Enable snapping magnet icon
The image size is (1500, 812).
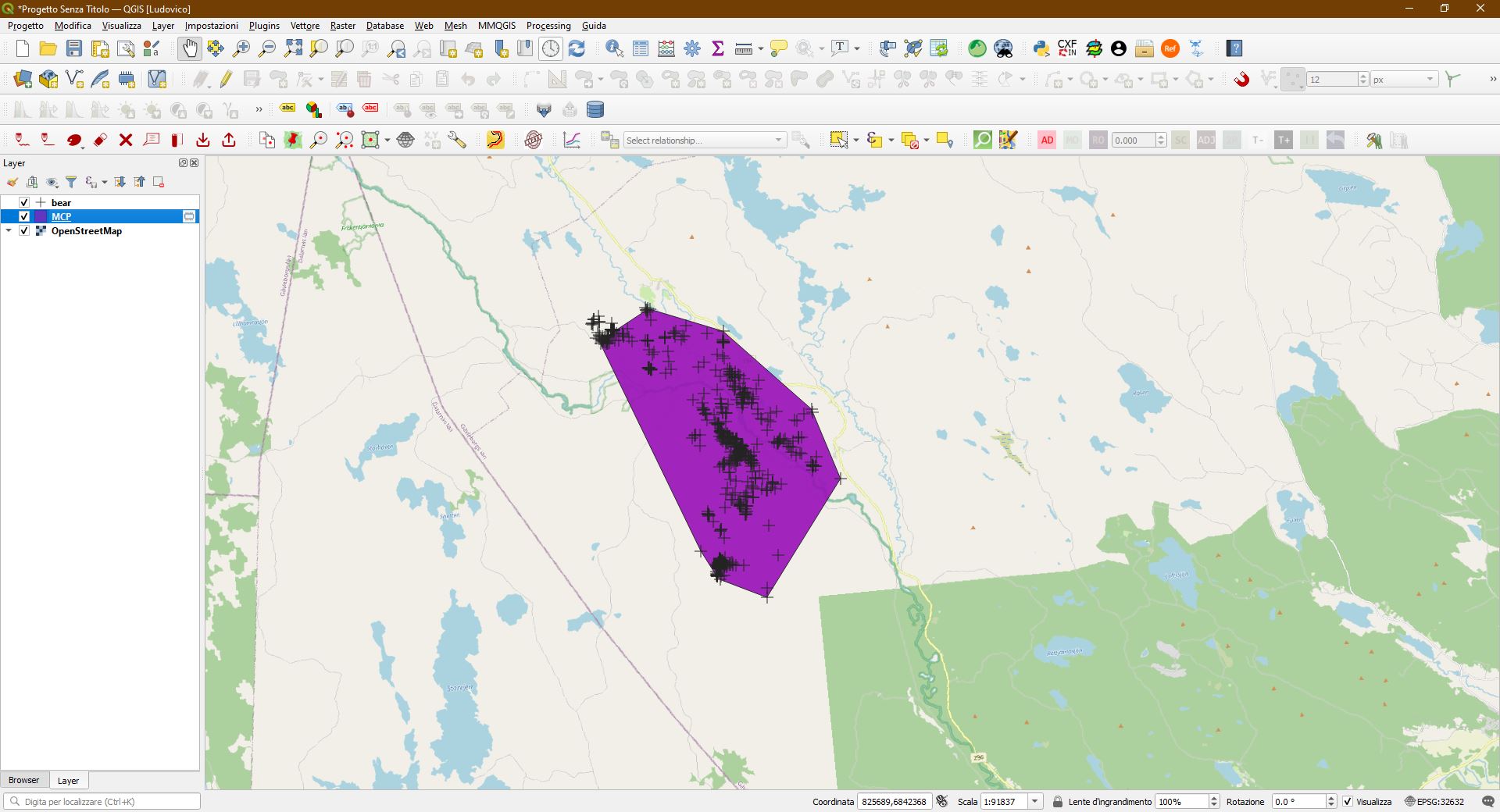tap(1241, 79)
